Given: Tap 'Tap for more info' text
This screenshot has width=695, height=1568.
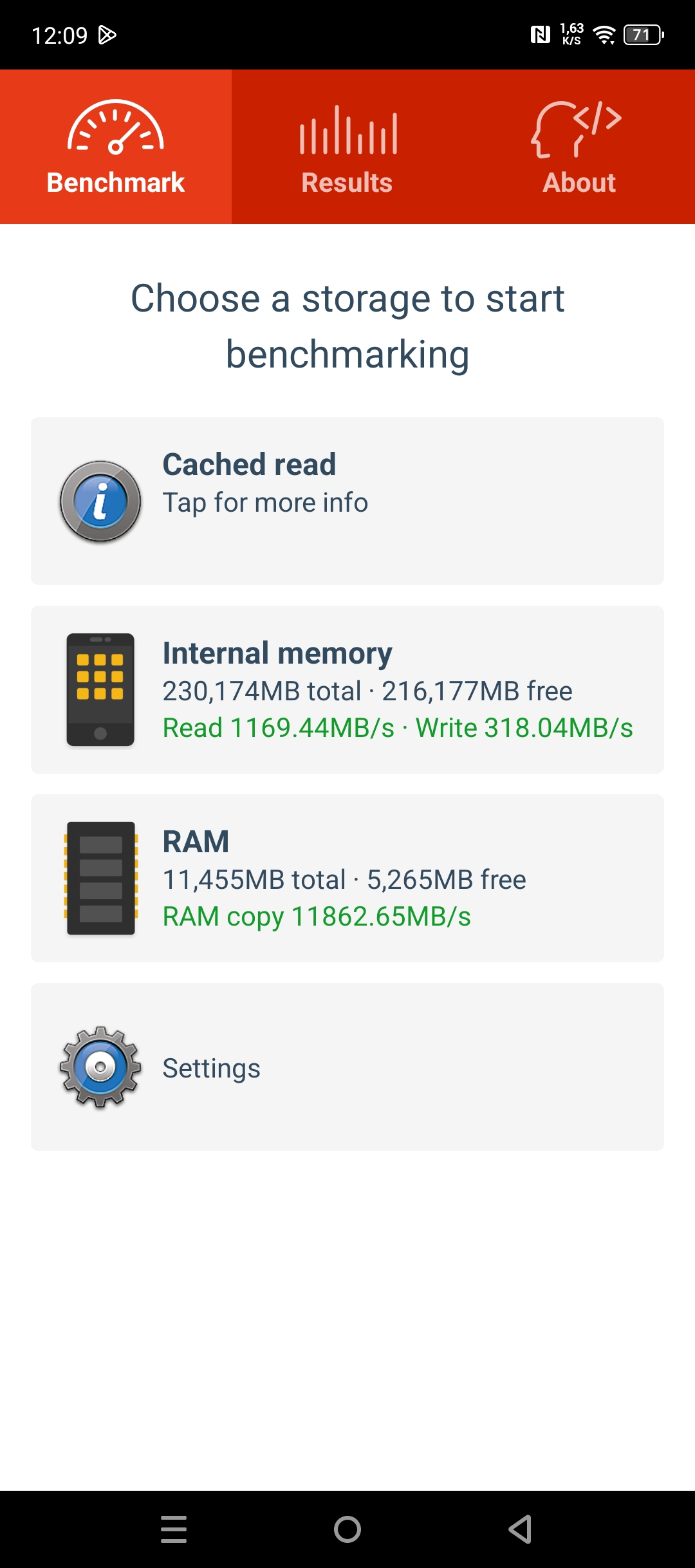Looking at the screenshot, I should pos(265,503).
